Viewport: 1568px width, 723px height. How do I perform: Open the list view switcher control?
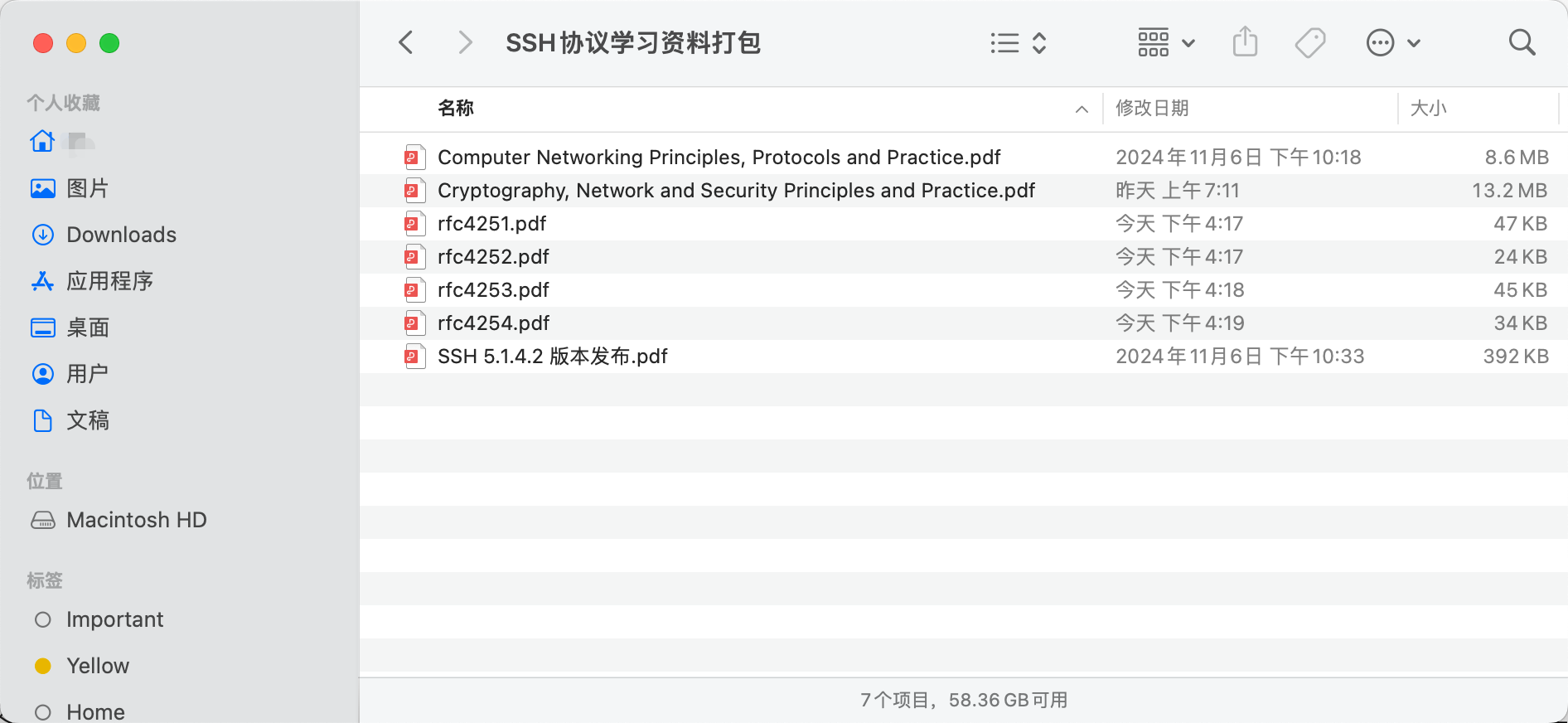pos(1019,43)
